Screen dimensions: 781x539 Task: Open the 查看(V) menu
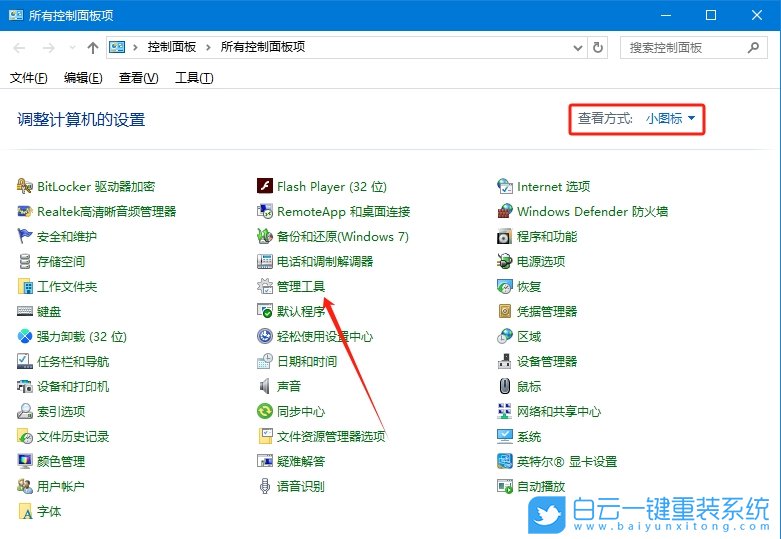138,78
